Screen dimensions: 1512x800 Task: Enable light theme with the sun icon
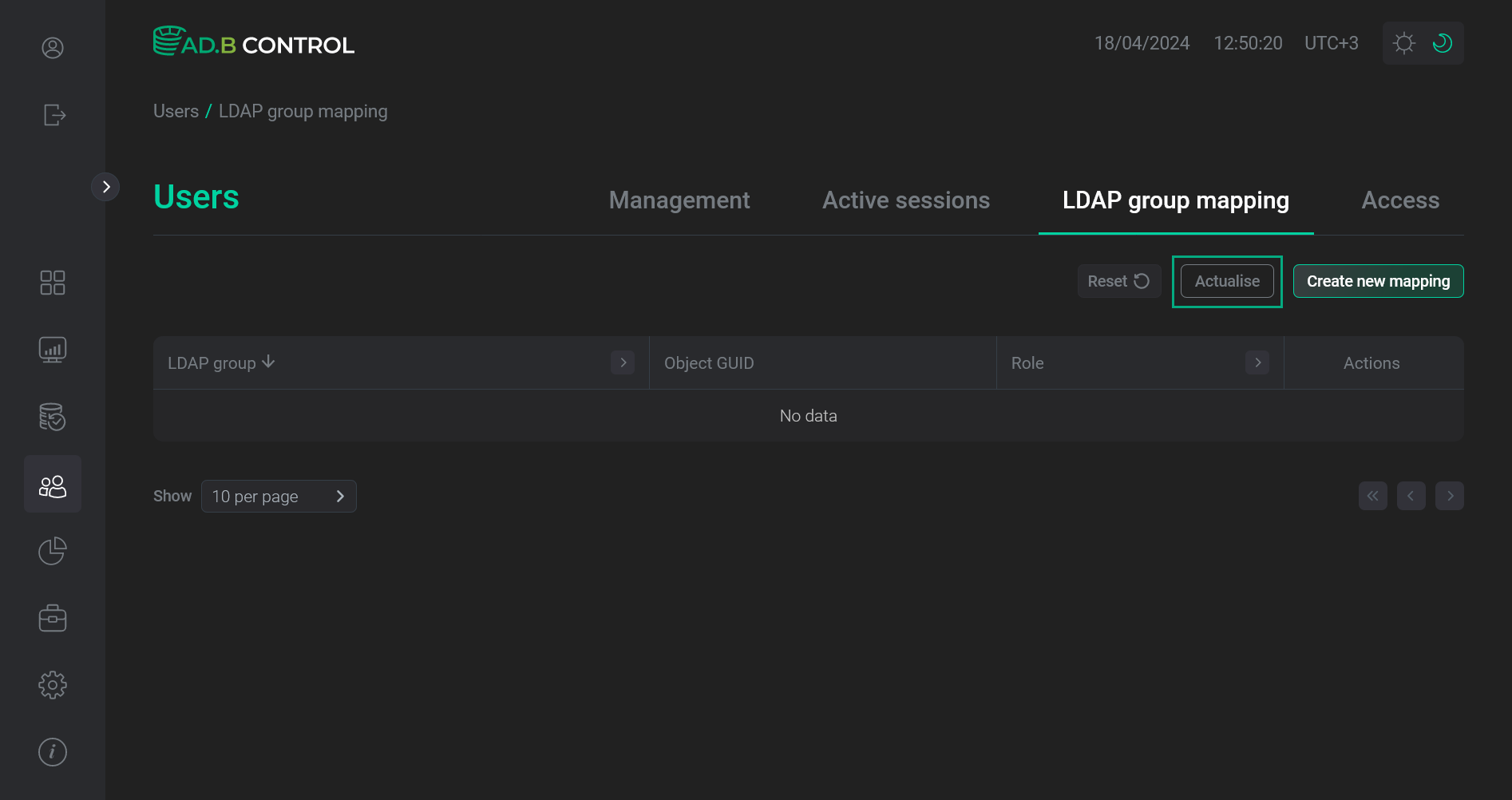coord(1404,42)
